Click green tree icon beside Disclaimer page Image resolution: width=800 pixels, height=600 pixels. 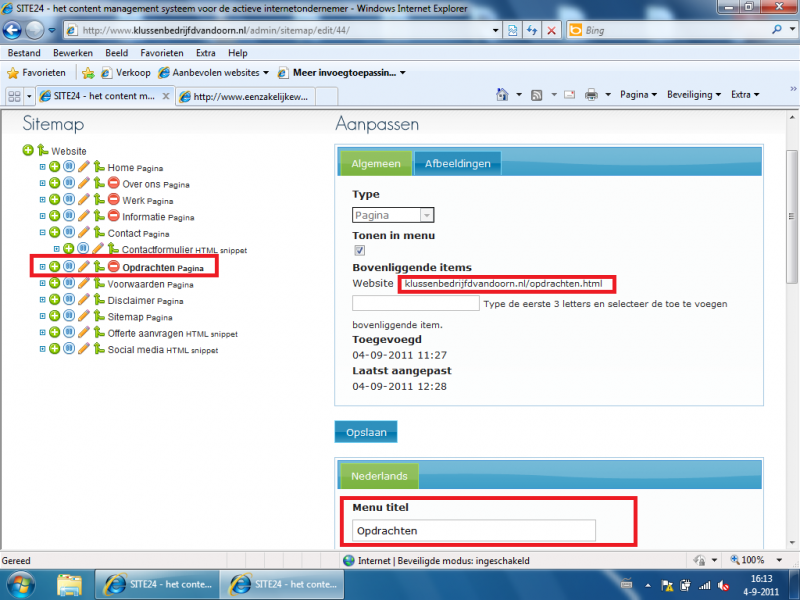pyautogui.click(x=99, y=300)
